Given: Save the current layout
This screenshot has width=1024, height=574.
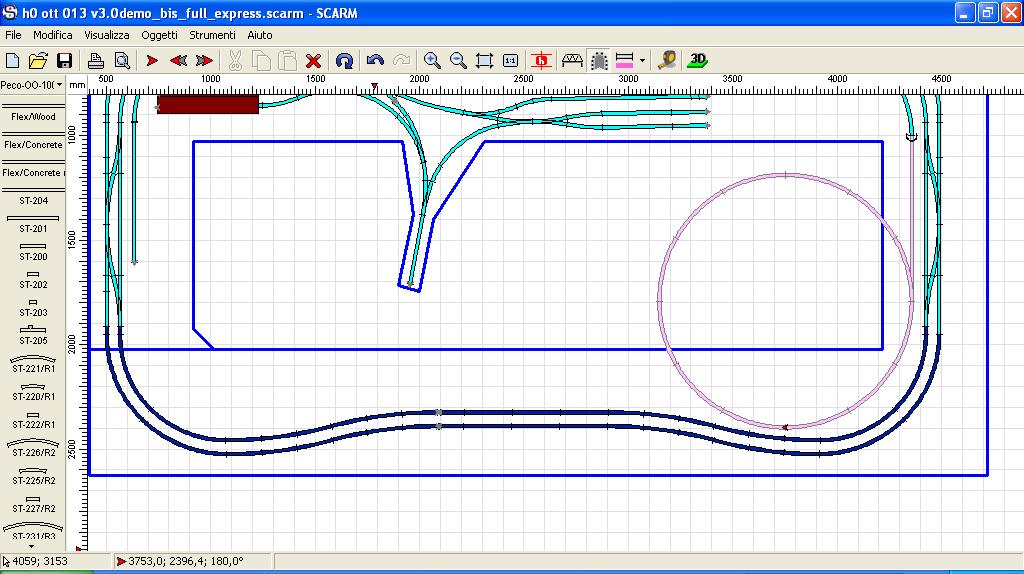Looking at the screenshot, I should click(64, 61).
